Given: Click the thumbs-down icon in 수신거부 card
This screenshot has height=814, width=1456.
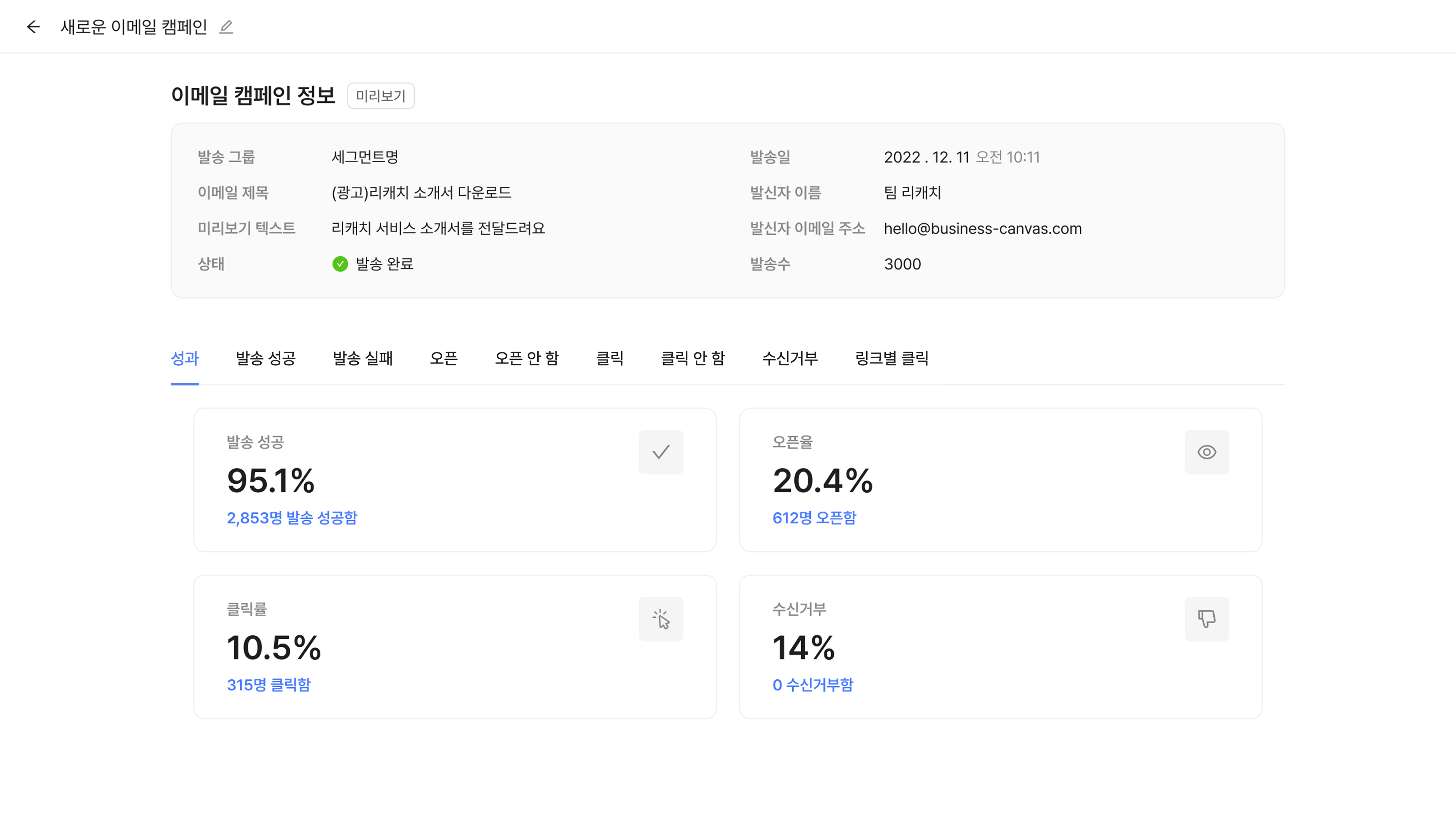Looking at the screenshot, I should point(1206,619).
